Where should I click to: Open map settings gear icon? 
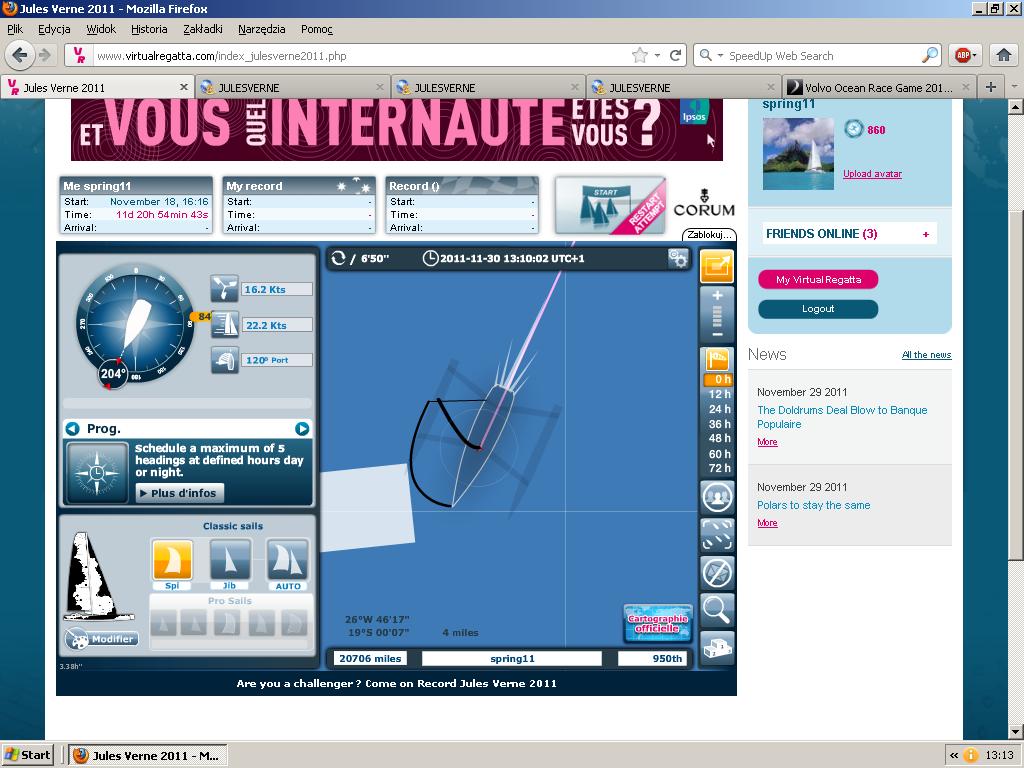point(678,259)
